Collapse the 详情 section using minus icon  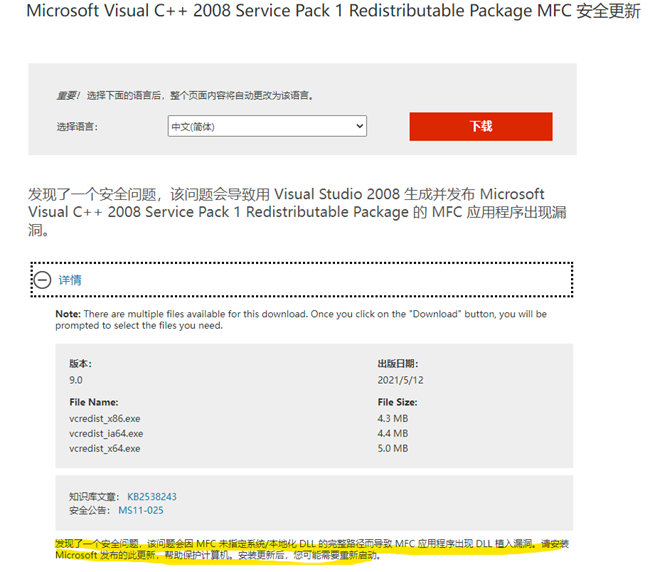[x=42, y=280]
